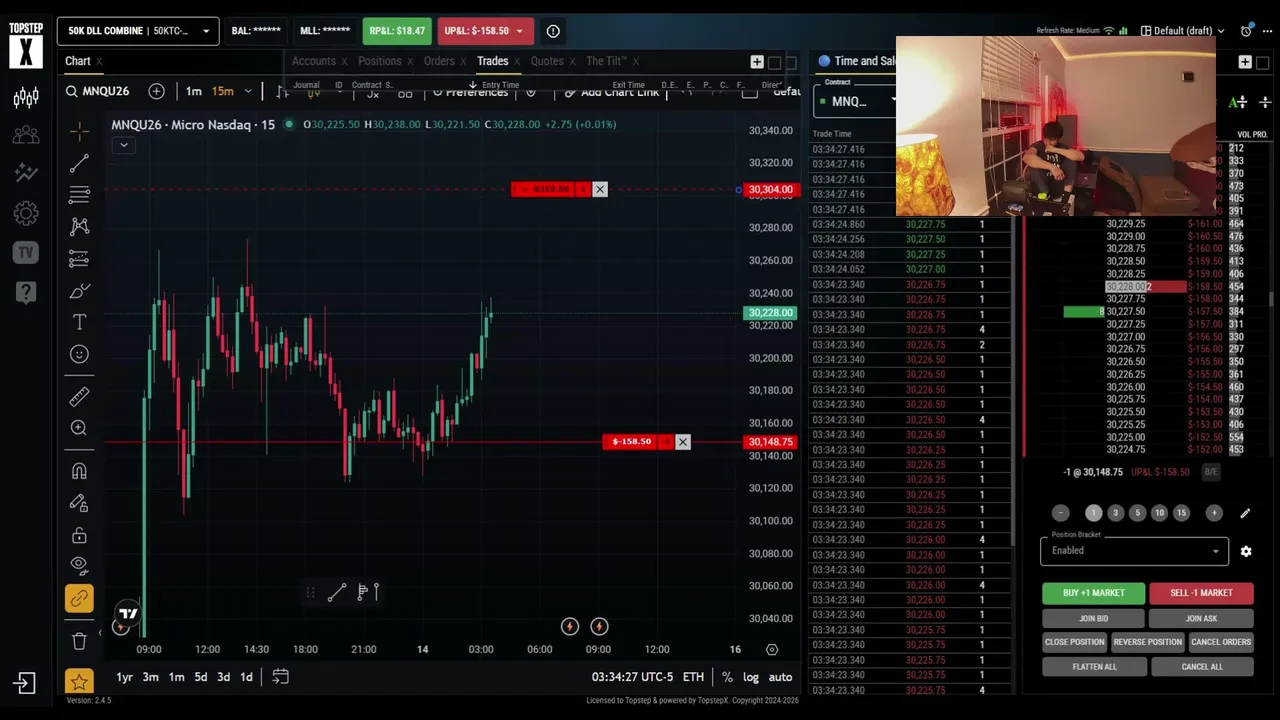Toggle auto scale on price axis
This screenshot has height=720, width=1280.
tap(780, 677)
